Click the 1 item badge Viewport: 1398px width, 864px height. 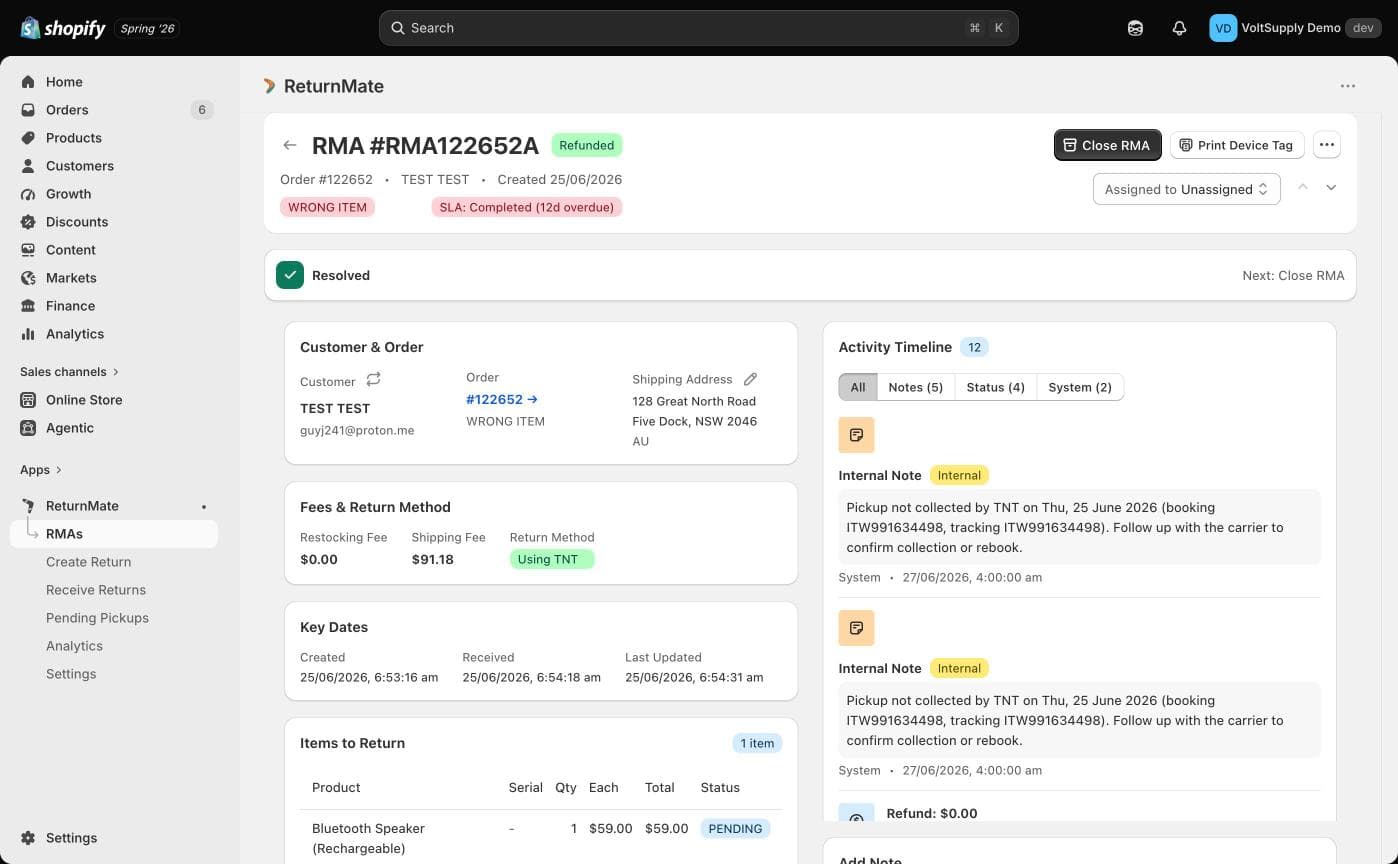757,743
